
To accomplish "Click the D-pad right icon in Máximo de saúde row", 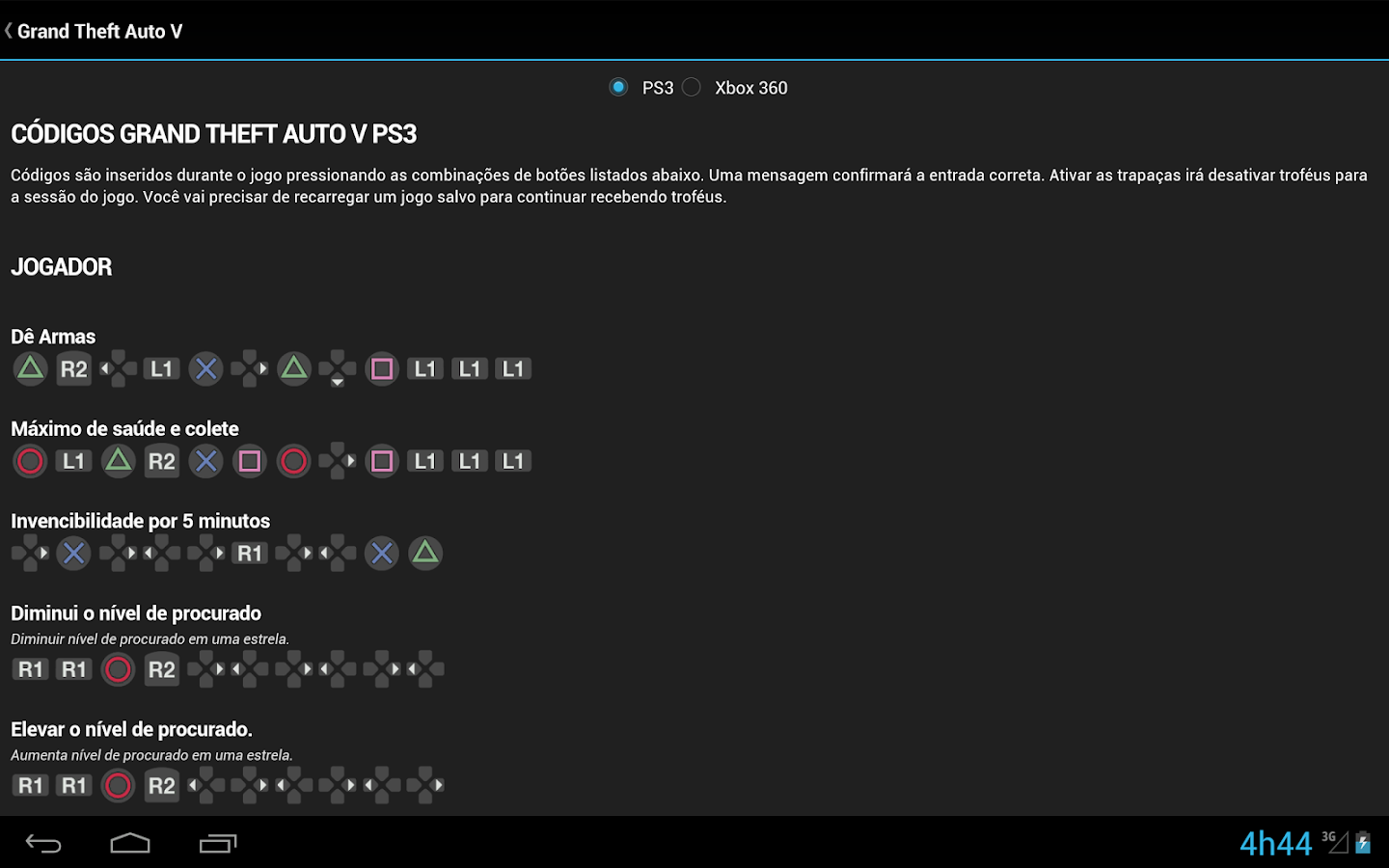I will [x=338, y=461].
